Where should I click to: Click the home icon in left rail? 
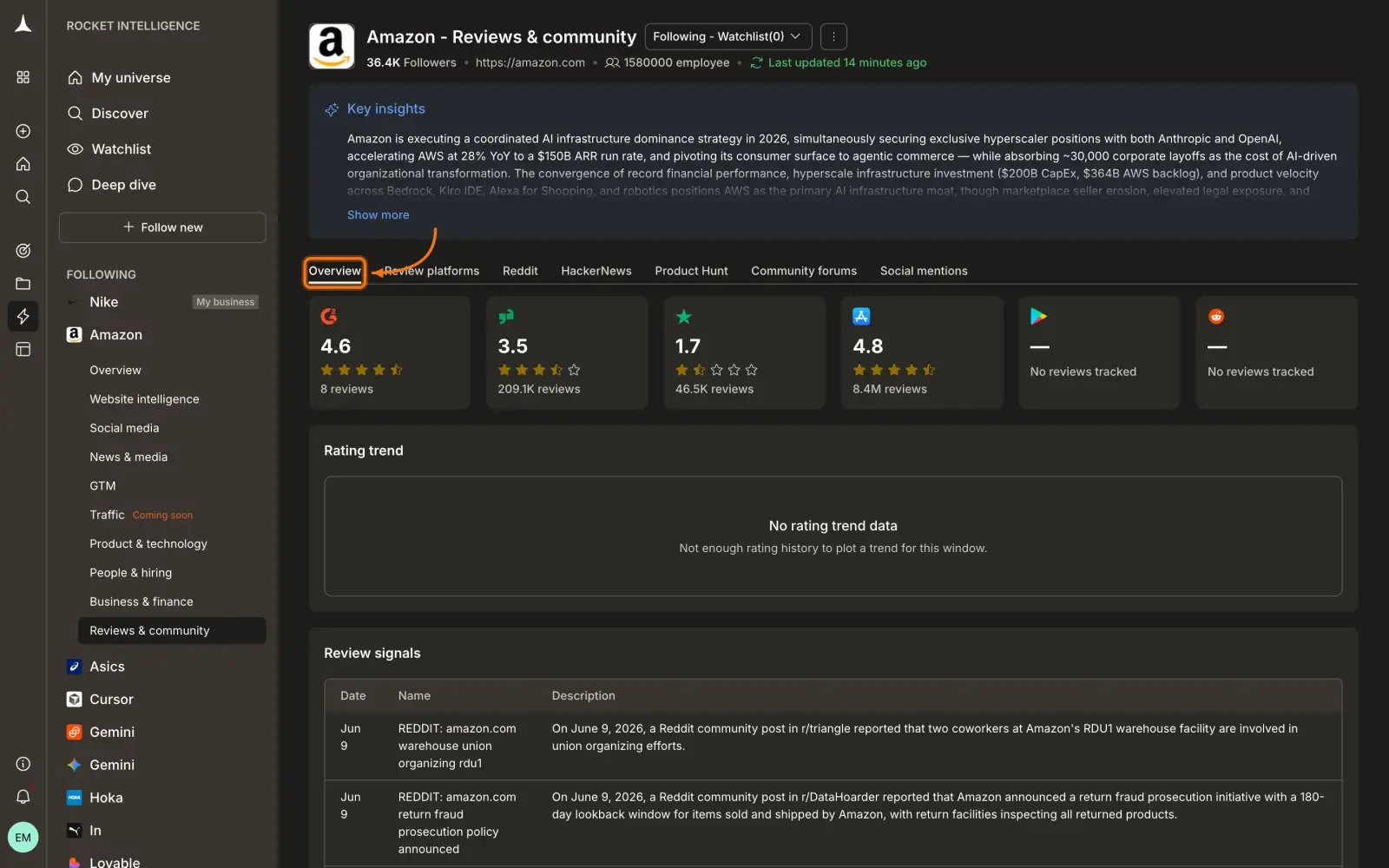click(23, 164)
